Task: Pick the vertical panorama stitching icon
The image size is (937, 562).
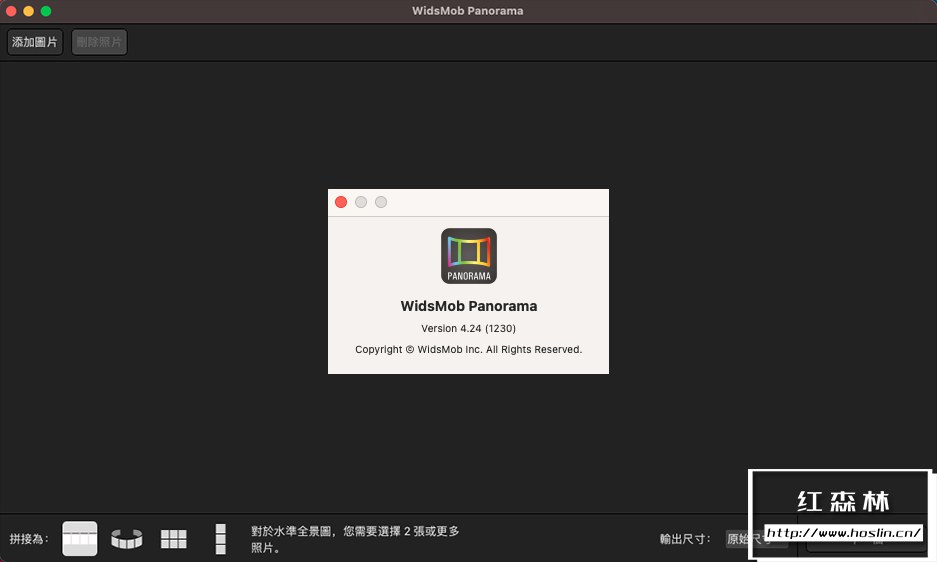Action: (221, 539)
